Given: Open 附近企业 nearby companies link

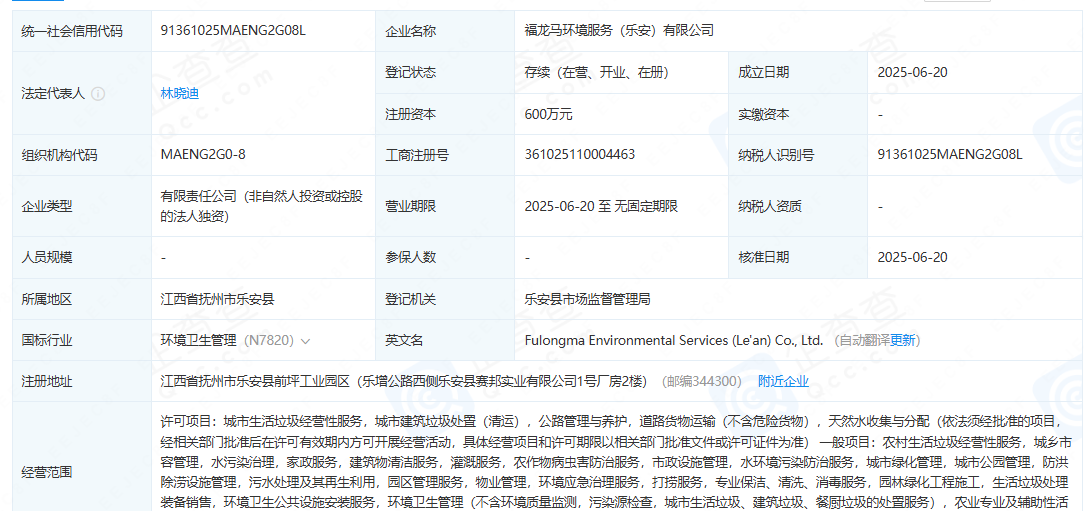Looking at the screenshot, I should coord(783,381).
